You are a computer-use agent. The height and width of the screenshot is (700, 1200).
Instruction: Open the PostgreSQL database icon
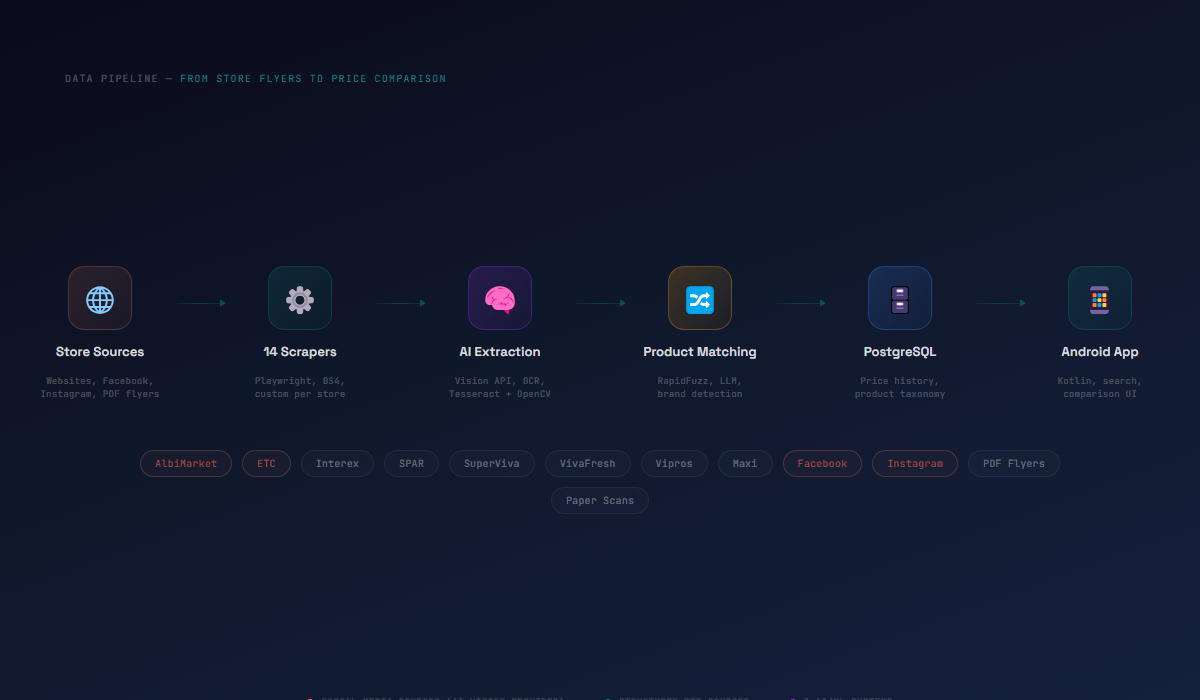[x=900, y=298]
